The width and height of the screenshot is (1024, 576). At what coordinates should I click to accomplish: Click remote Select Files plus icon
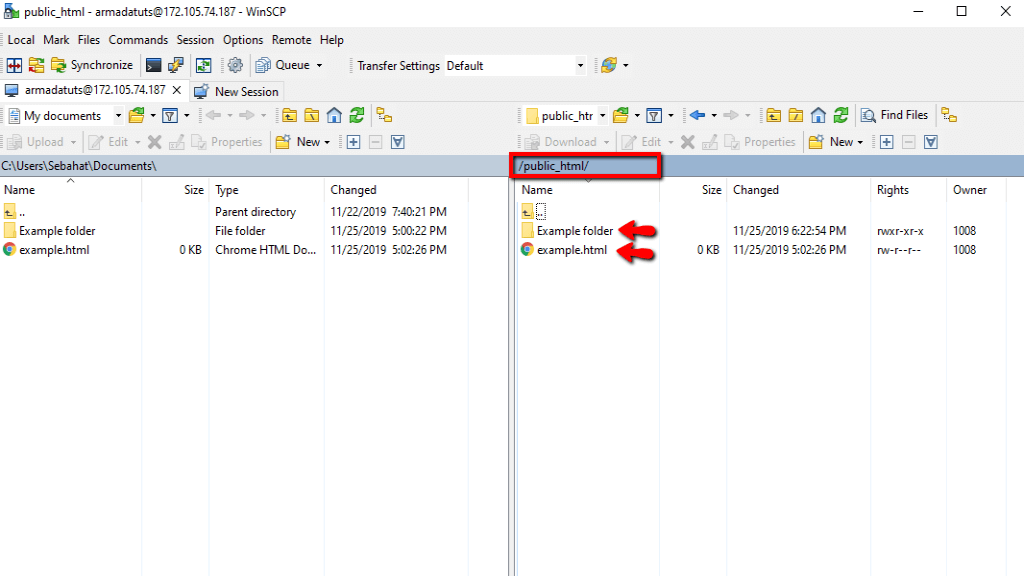[886, 142]
